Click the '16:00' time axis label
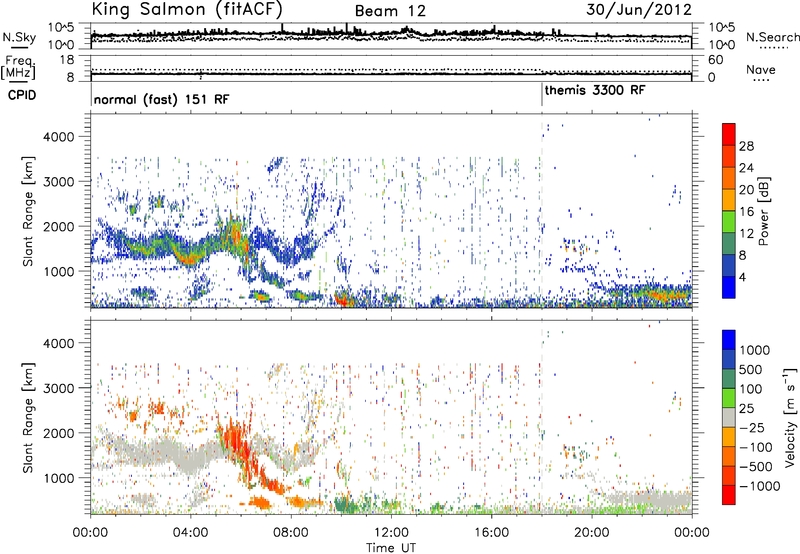Image resolution: width=800 pixels, height=554 pixels. click(491, 533)
